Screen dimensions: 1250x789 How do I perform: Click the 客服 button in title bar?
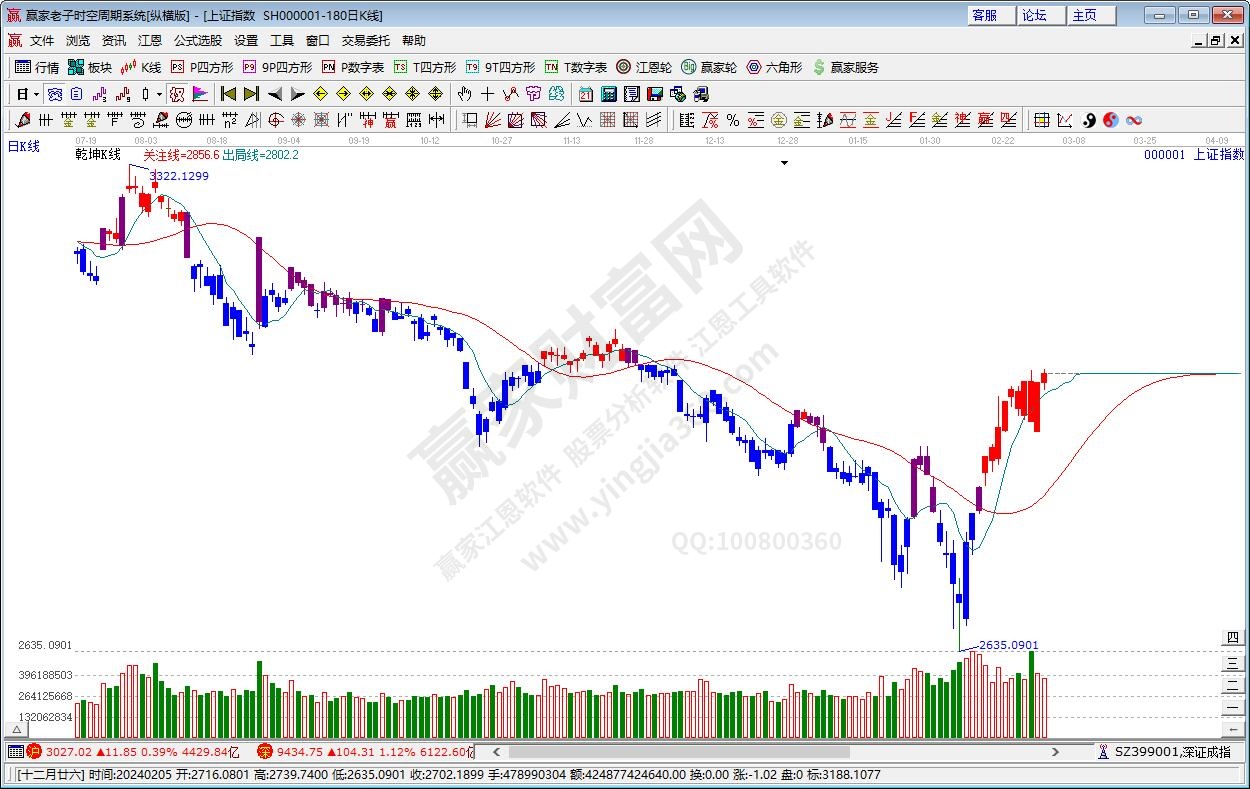click(984, 15)
